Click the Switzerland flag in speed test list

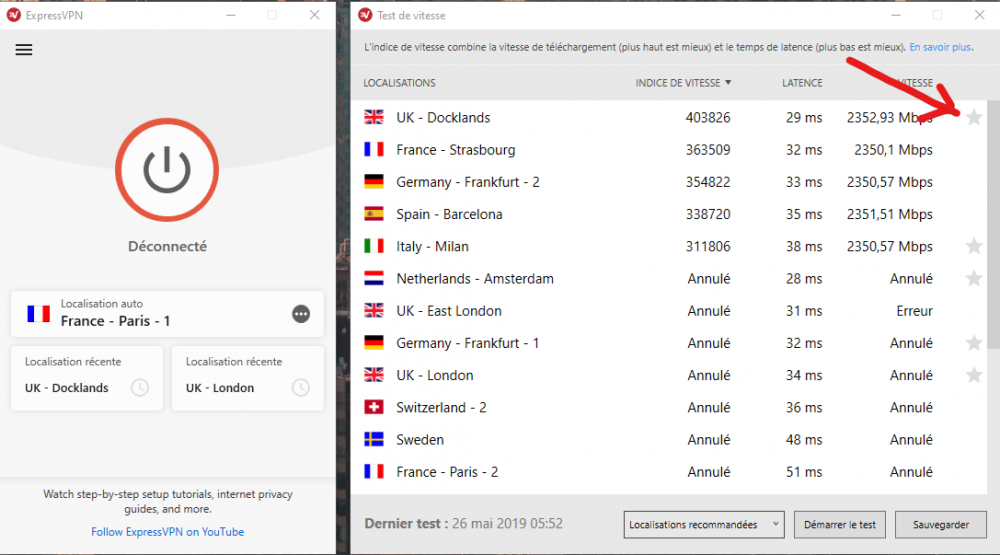374,407
